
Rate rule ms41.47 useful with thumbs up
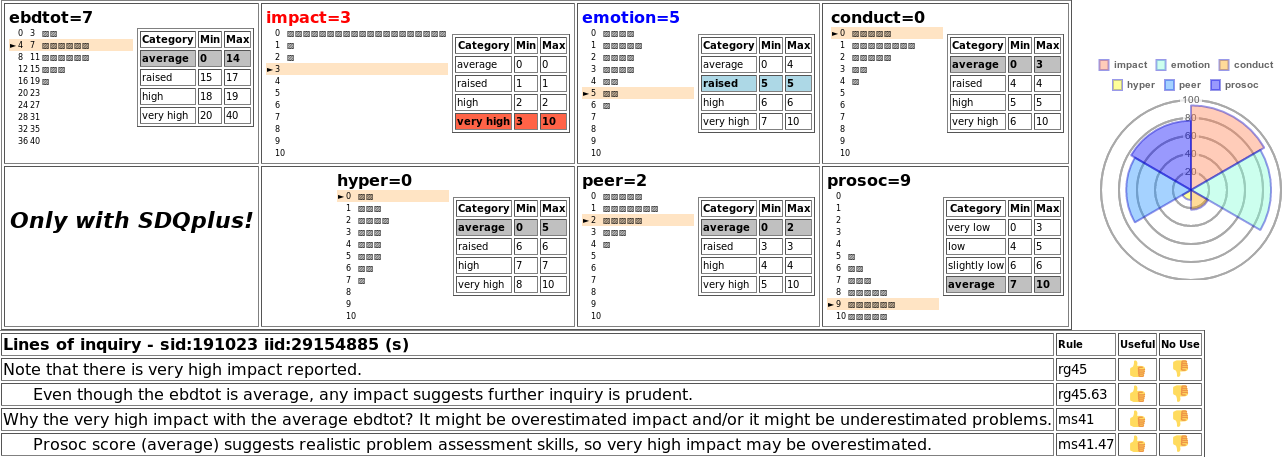[1137, 444]
